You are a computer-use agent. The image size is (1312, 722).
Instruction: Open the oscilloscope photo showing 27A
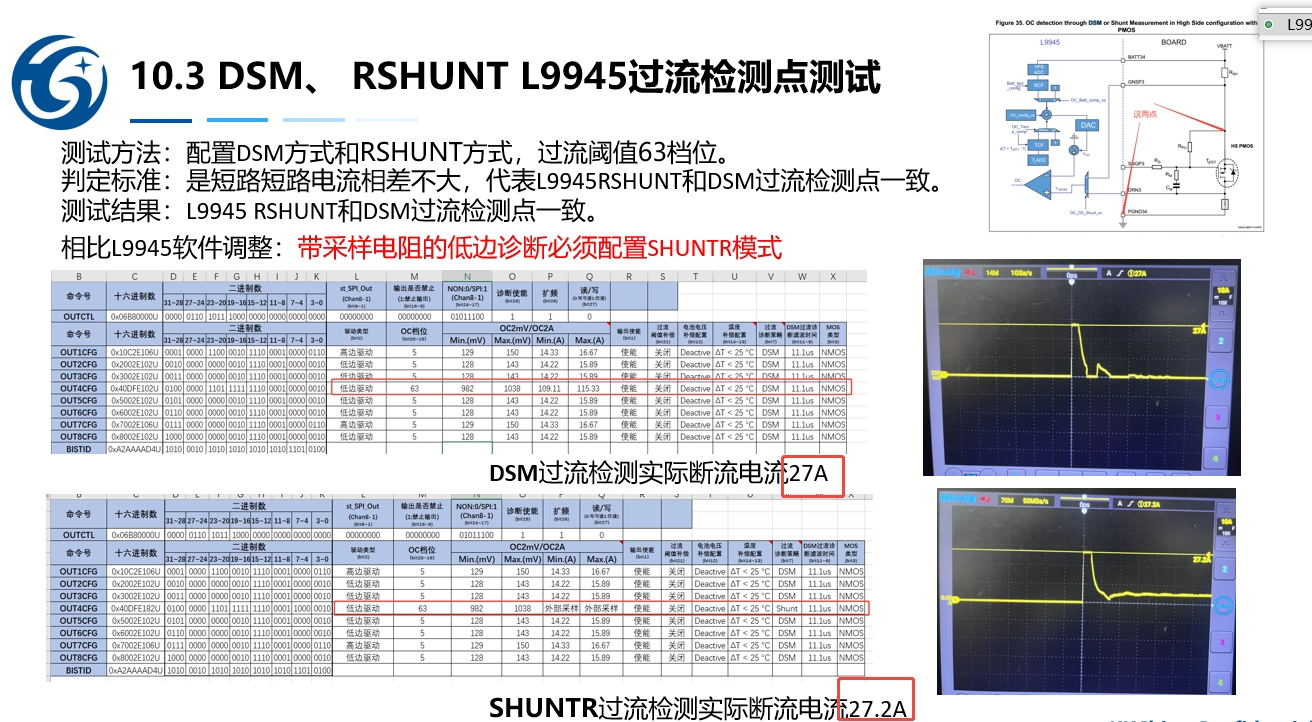click(x=1081, y=368)
